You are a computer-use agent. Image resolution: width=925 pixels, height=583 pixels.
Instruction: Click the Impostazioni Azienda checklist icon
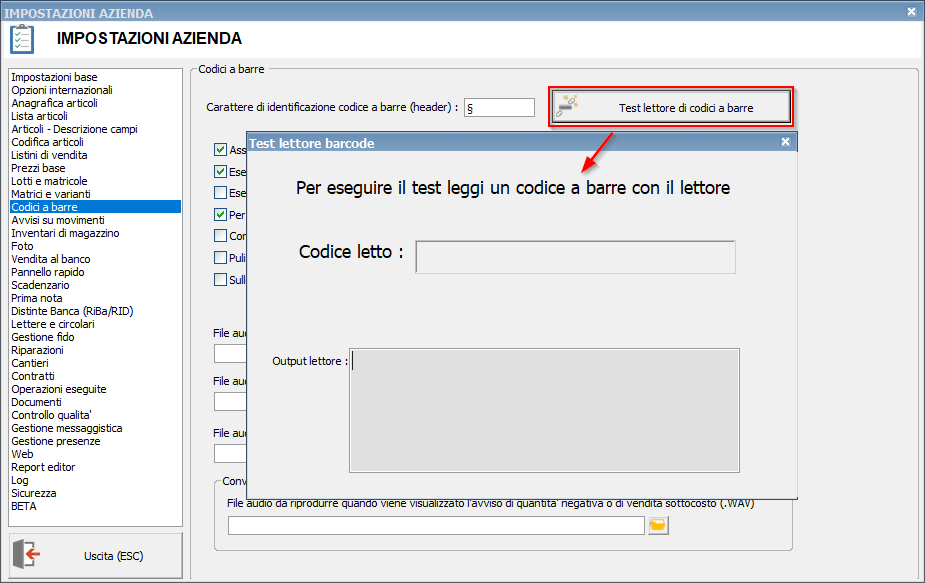coord(22,39)
